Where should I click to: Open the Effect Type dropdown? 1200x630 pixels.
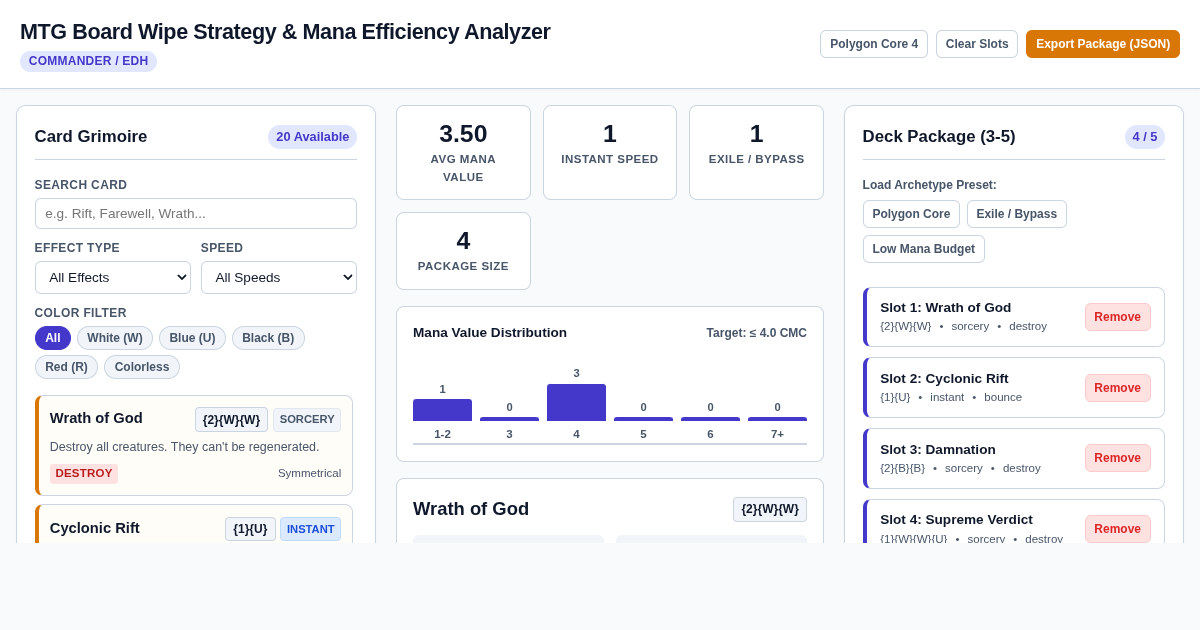click(113, 277)
